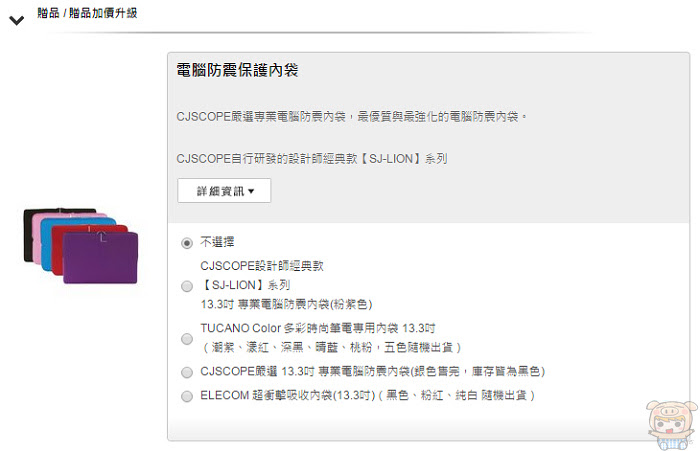Click the purple laptop sleeve image
700x451 pixels.
100,258
